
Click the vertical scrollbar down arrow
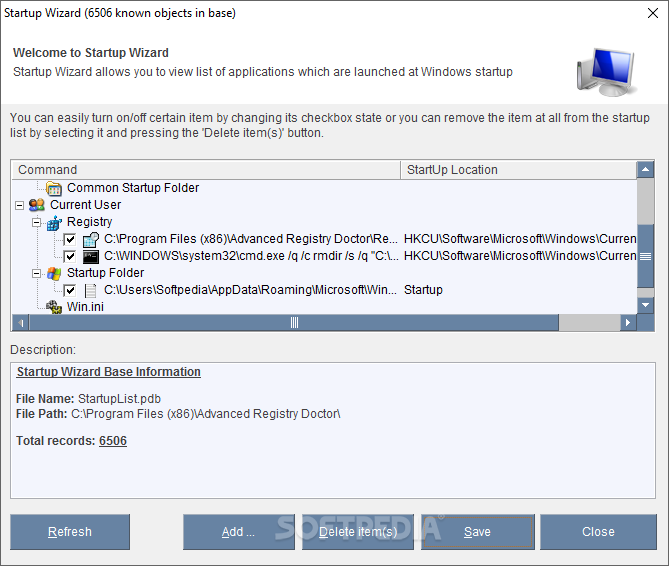click(646, 305)
